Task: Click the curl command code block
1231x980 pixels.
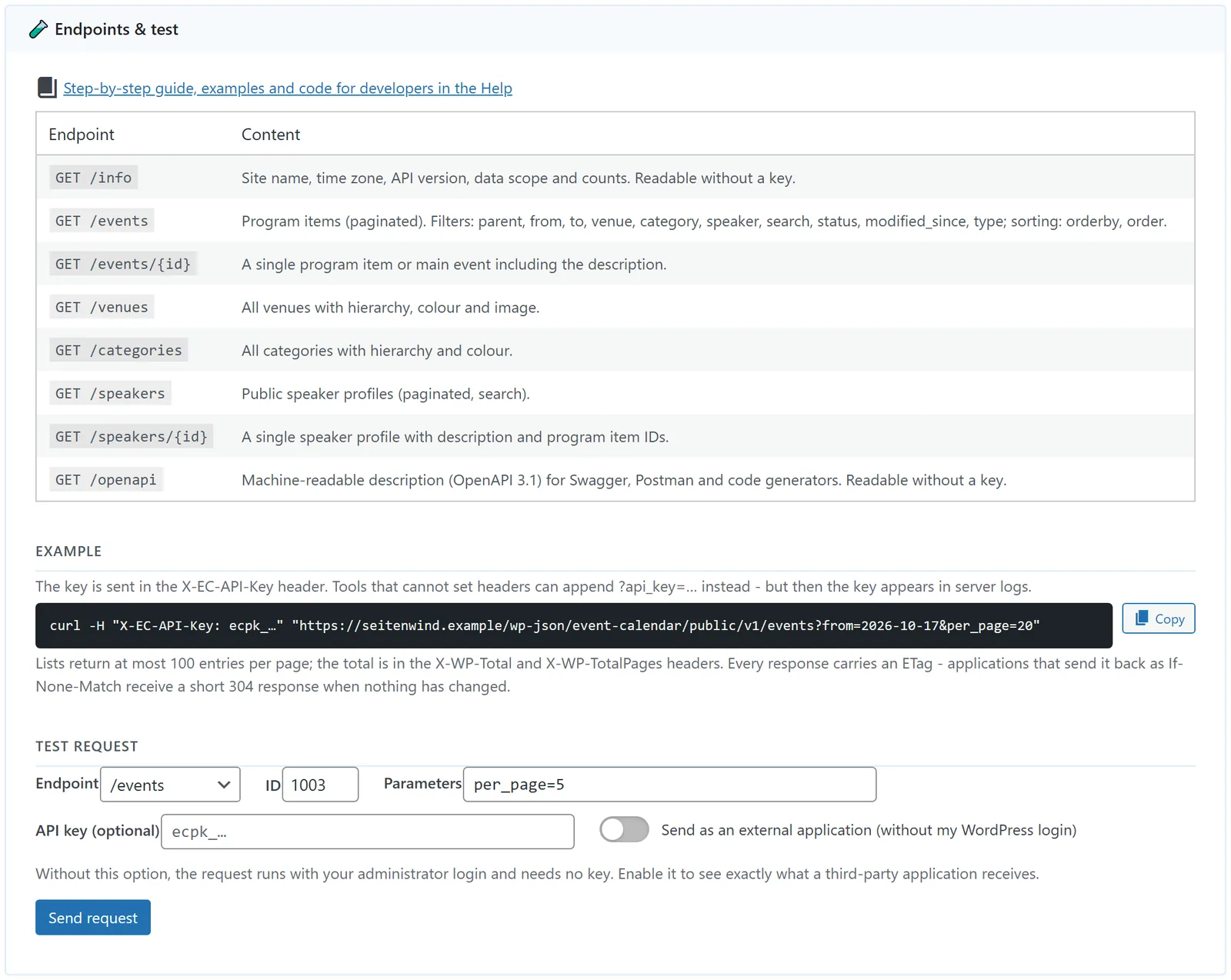Action: (x=574, y=625)
